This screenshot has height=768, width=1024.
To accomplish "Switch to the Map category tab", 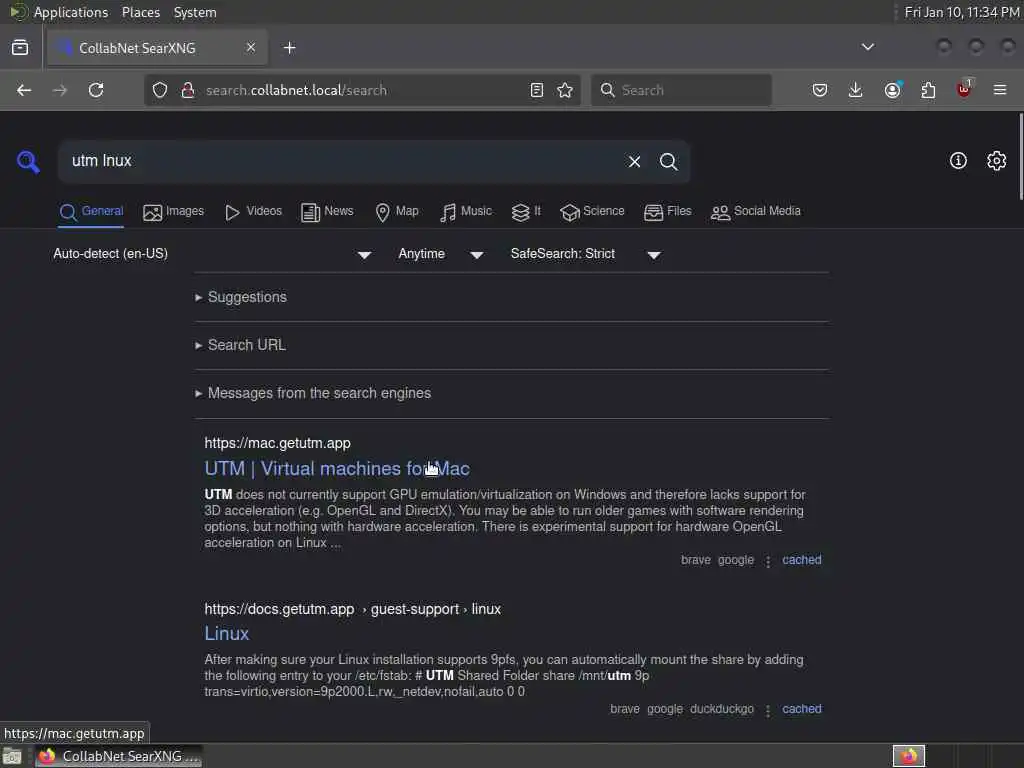I will click(397, 212).
